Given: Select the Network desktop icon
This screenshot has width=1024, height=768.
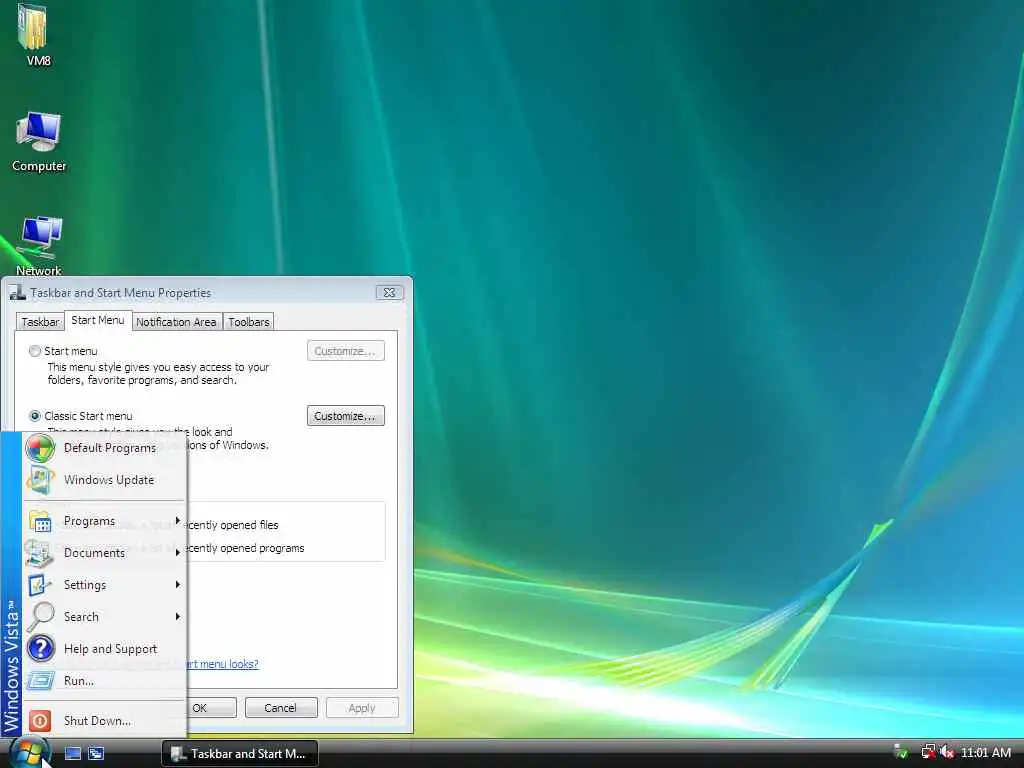Looking at the screenshot, I should coord(39,238).
